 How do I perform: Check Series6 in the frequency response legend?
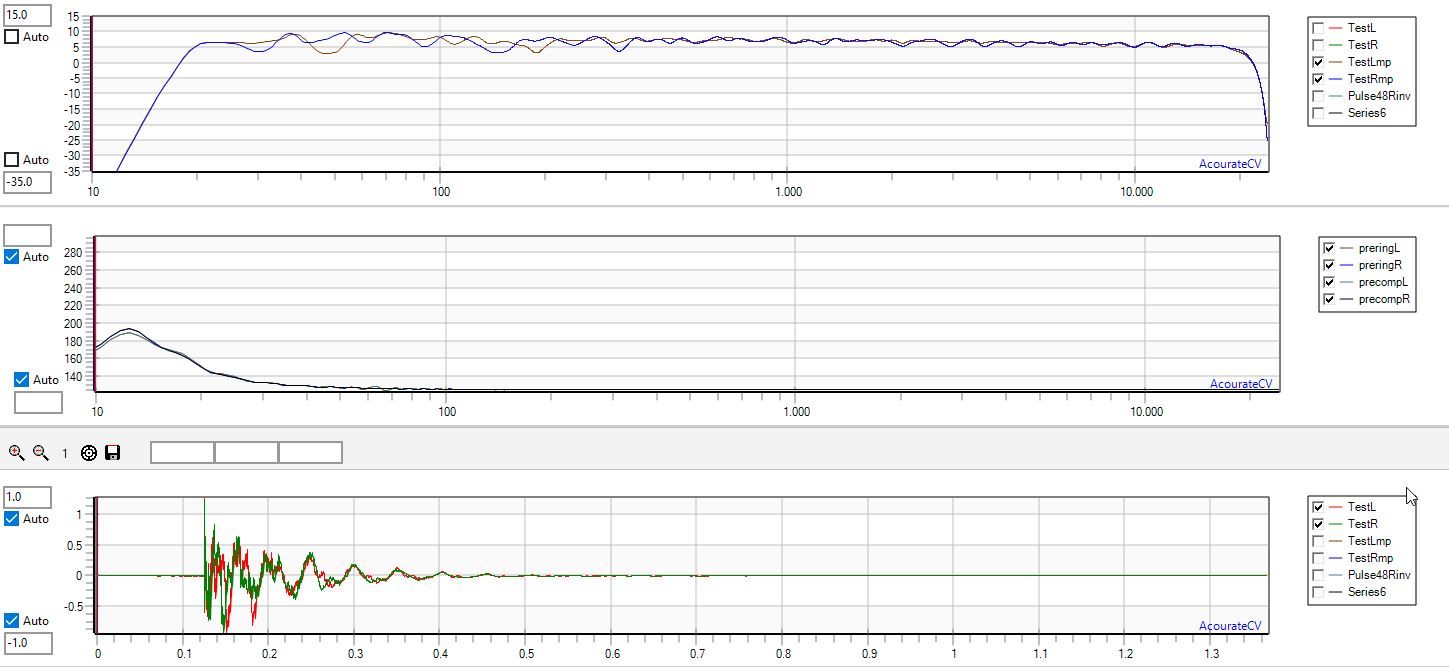click(x=1318, y=113)
